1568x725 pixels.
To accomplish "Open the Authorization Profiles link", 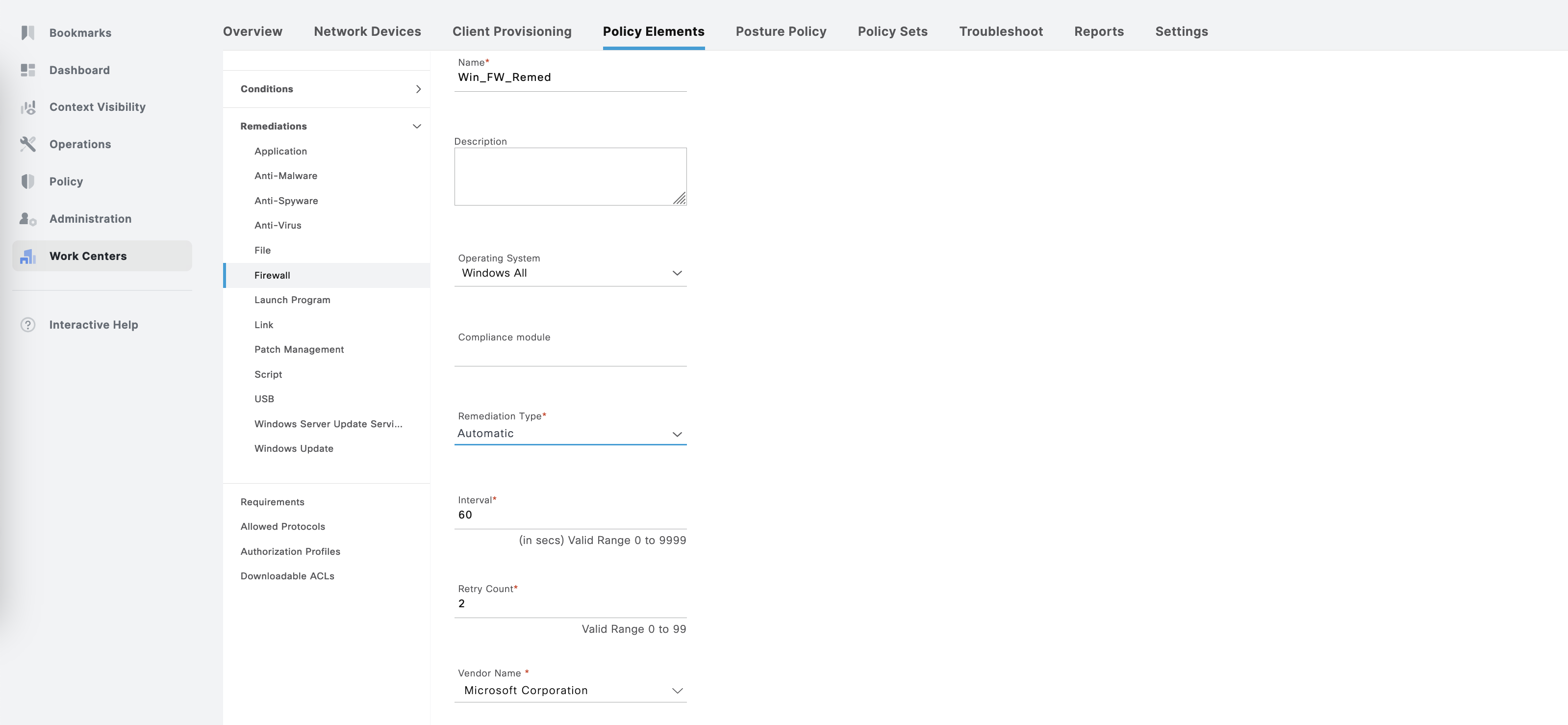I will 290,551.
